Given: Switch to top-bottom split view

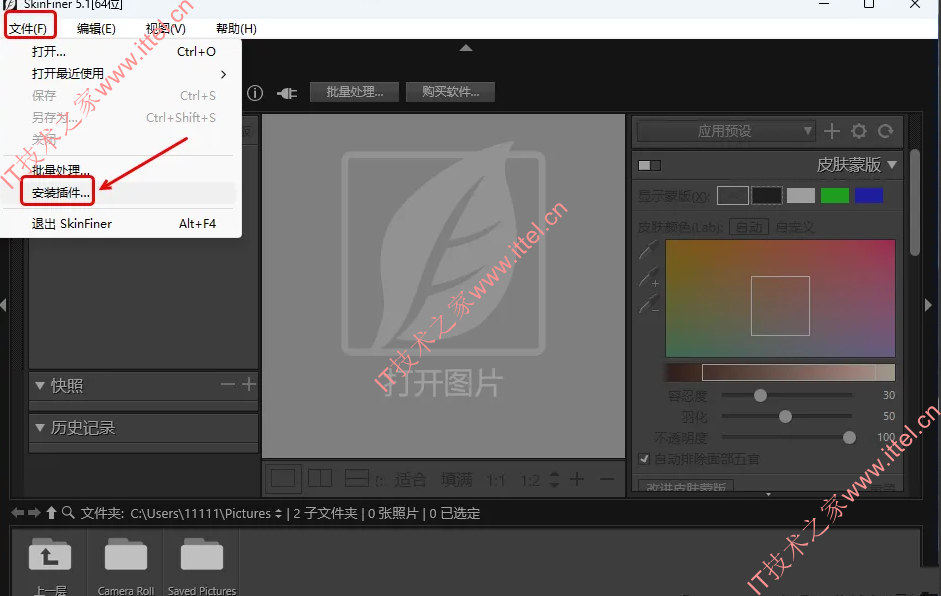Looking at the screenshot, I should (x=356, y=478).
